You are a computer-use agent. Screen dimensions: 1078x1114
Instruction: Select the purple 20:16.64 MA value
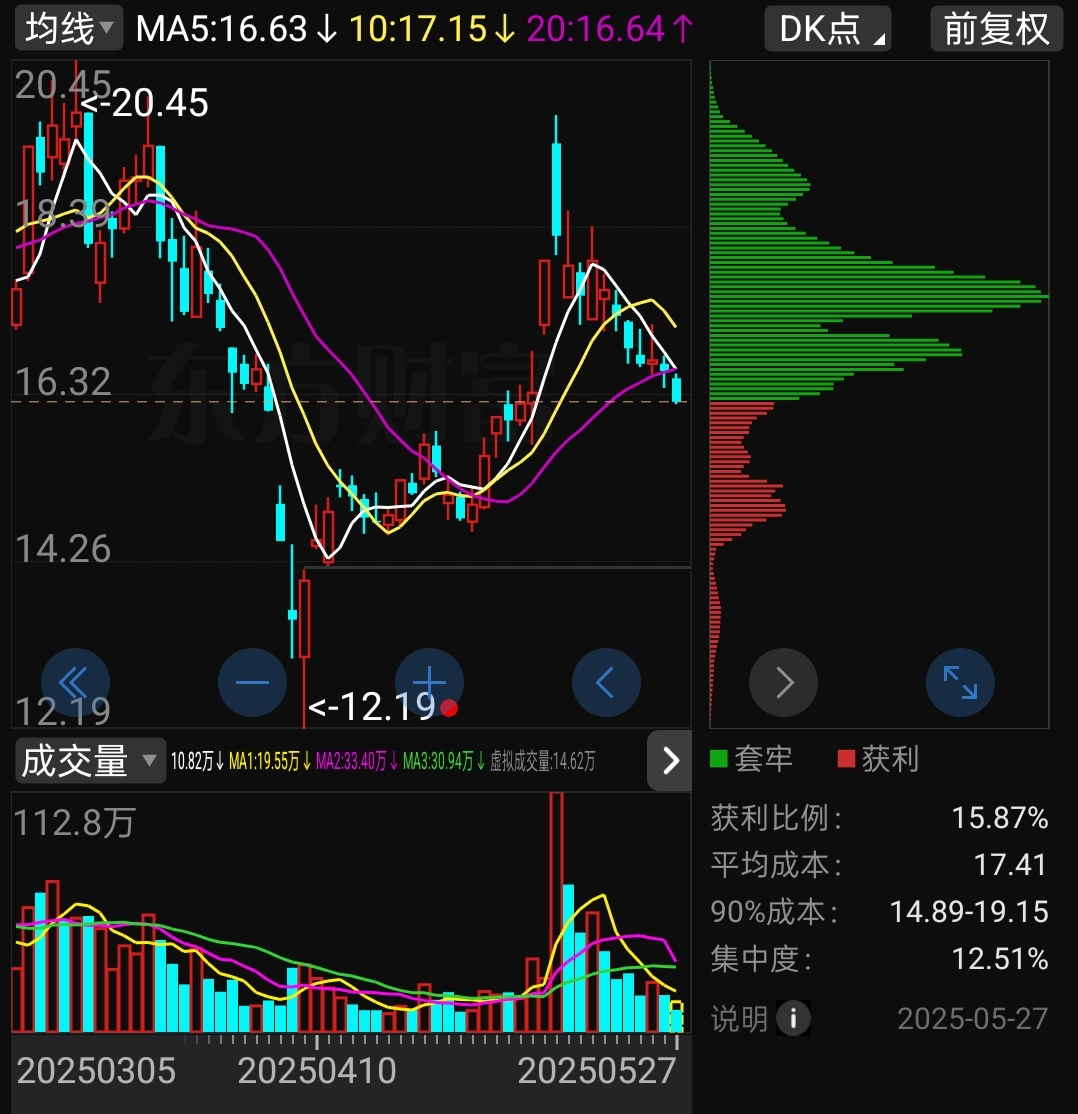610,29
